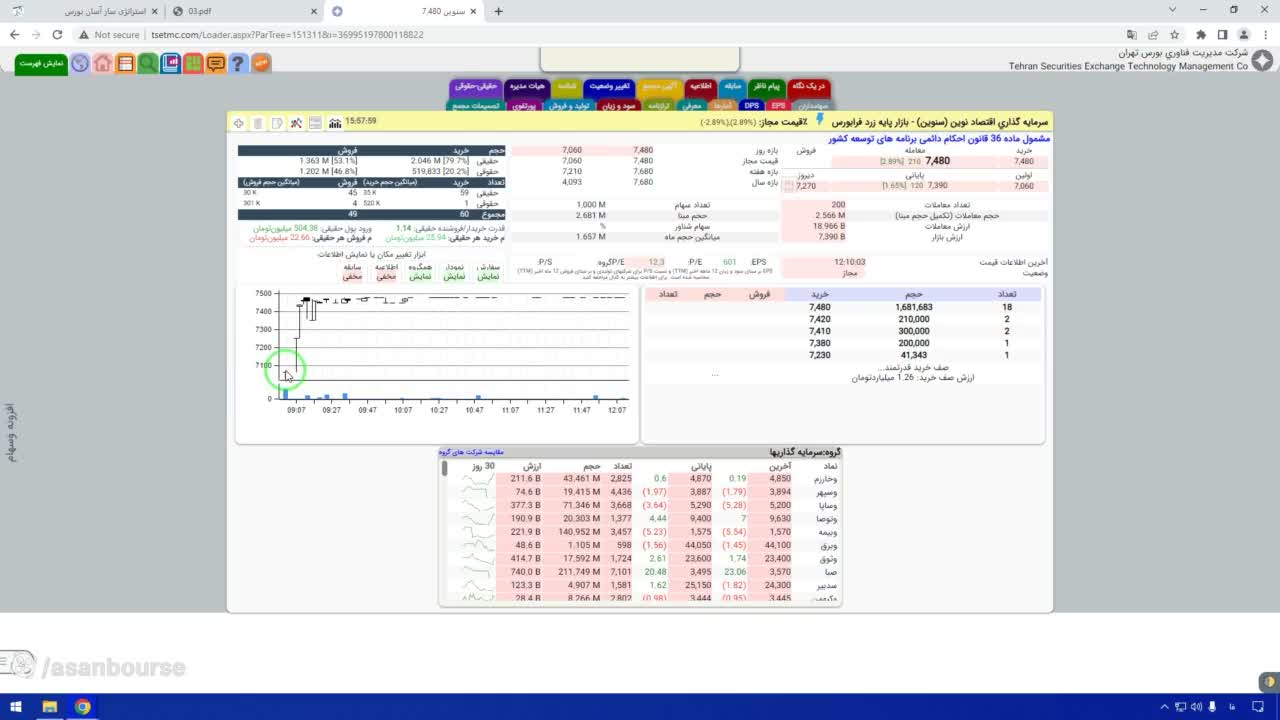The width and height of the screenshot is (1280, 720).
Task: Go to home via the house icon
Action: click(x=103, y=63)
